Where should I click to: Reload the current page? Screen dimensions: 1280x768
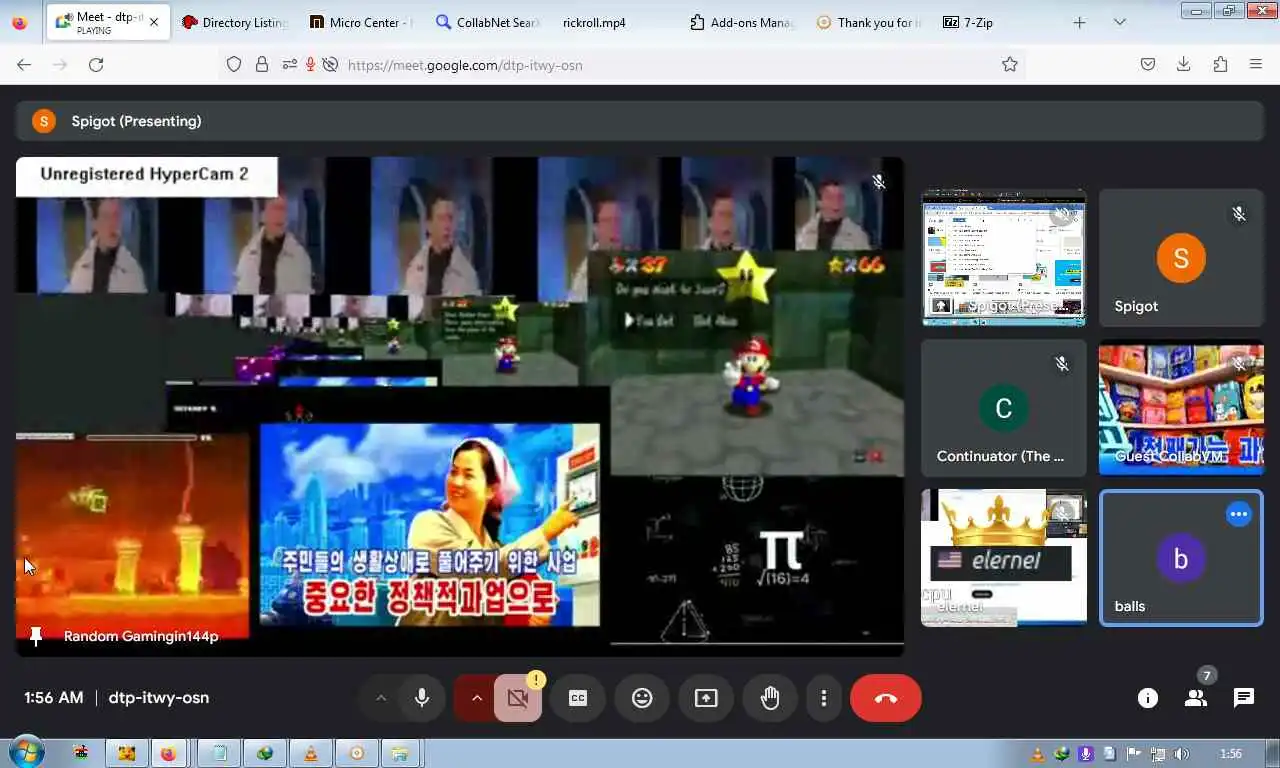pos(96,64)
